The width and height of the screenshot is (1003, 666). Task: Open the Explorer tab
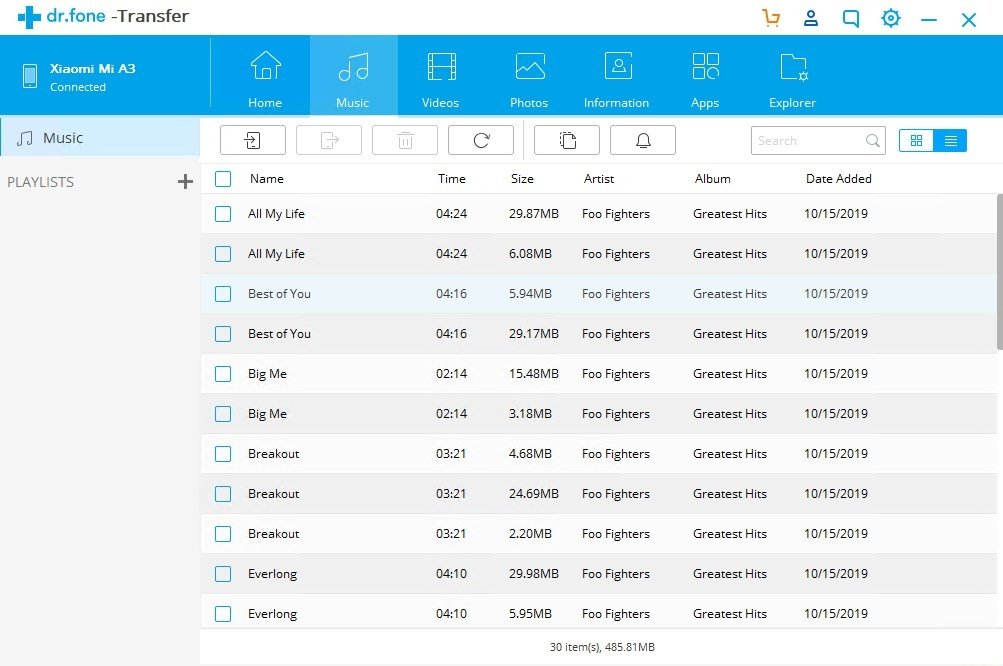(792, 78)
